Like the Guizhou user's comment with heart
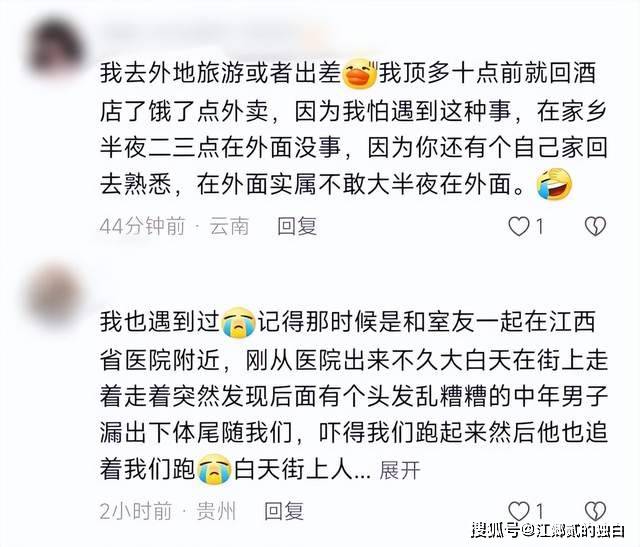This screenshot has width=640, height=547. 519,510
